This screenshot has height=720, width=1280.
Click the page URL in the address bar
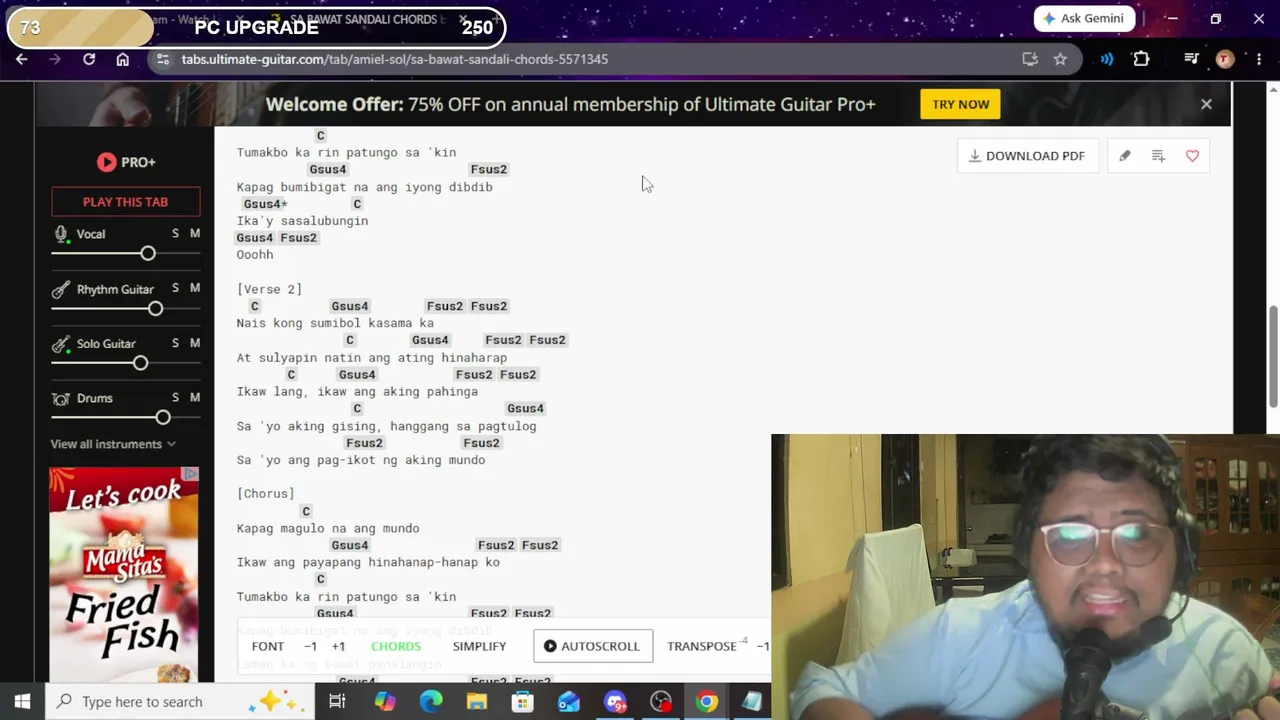pyautogui.click(x=395, y=59)
